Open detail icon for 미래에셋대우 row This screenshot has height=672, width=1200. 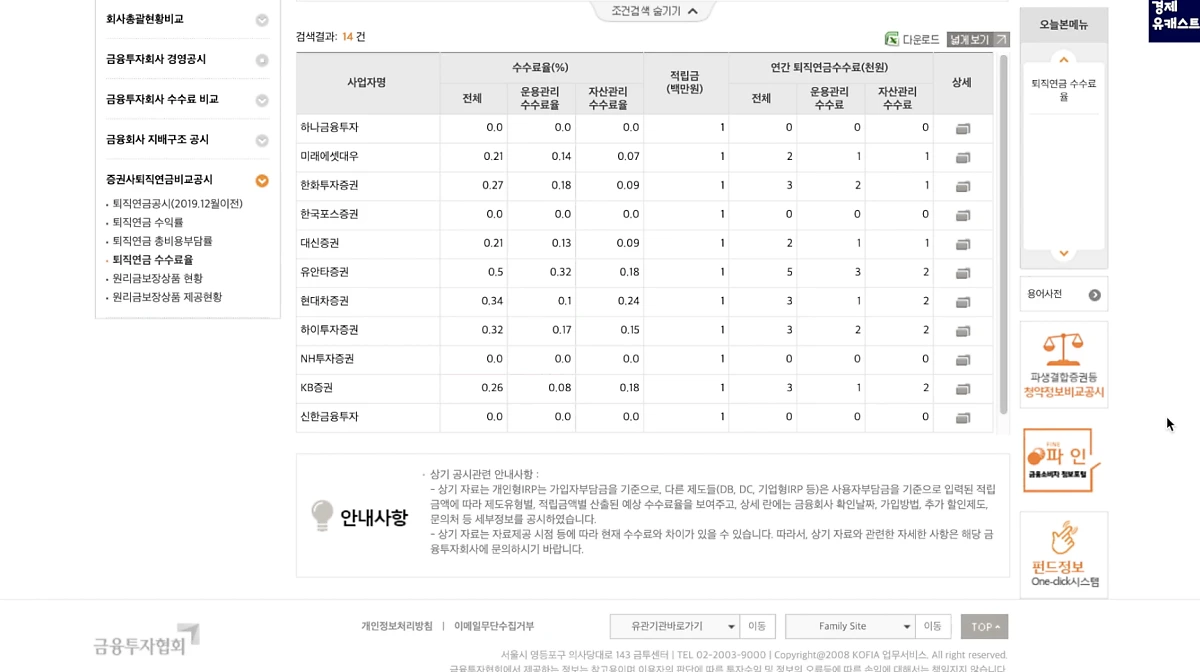(962, 158)
